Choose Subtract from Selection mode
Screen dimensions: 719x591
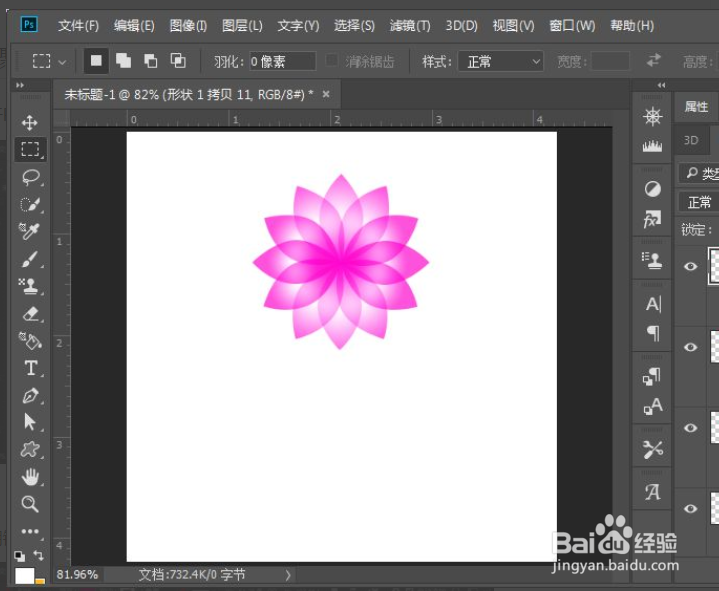[x=150, y=61]
